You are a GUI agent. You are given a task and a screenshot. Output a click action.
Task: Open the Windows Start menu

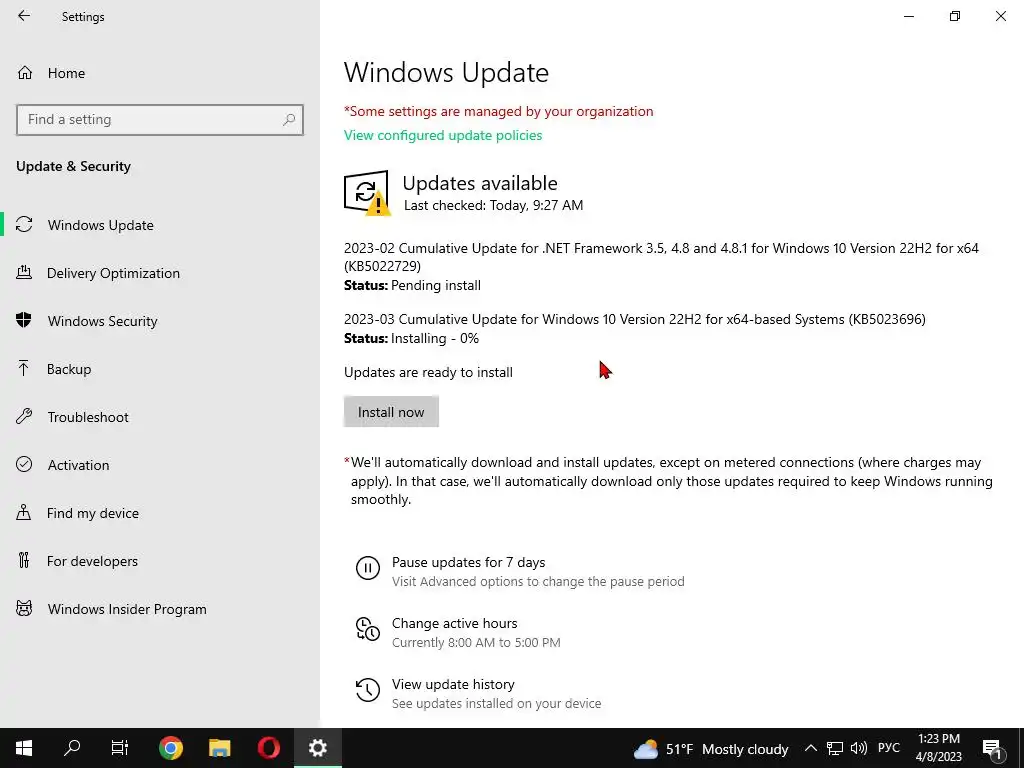point(24,748)
